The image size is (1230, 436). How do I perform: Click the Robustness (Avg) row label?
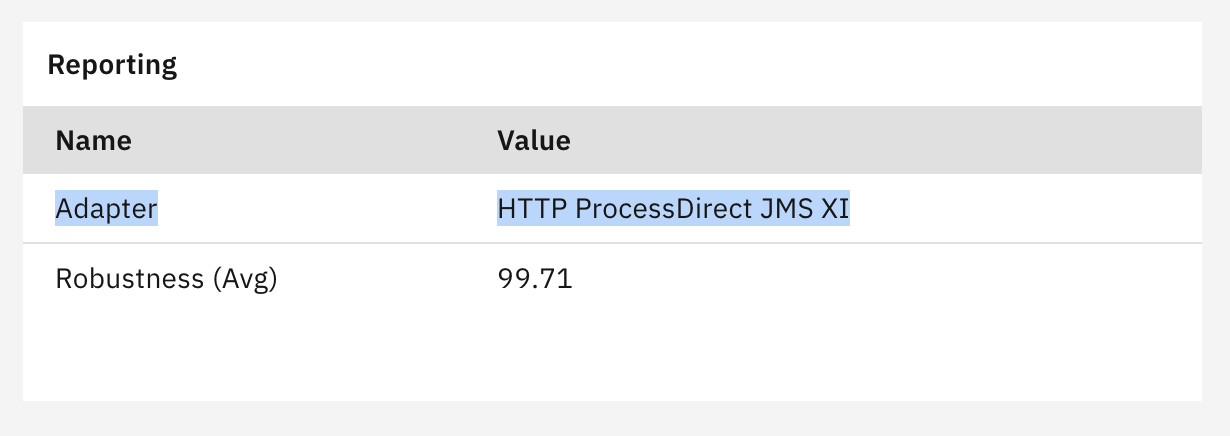(x=166, y=278)
